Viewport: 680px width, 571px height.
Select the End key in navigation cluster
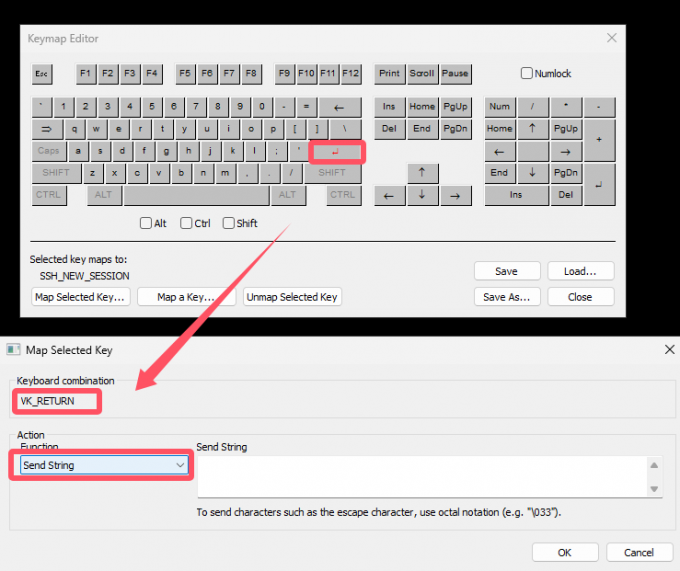422,129
